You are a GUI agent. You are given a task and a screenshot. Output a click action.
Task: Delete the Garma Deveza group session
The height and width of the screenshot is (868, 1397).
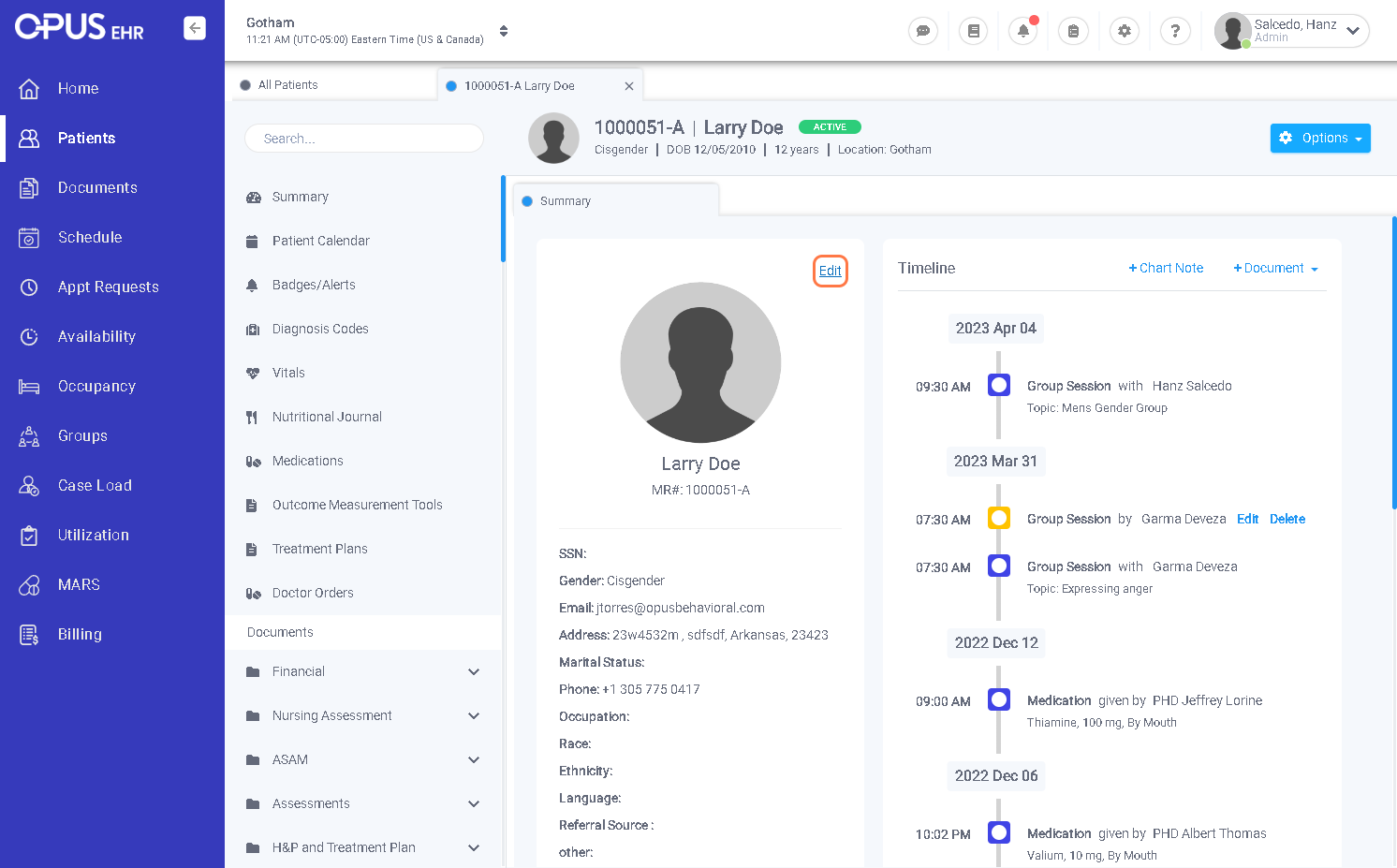1287,519
